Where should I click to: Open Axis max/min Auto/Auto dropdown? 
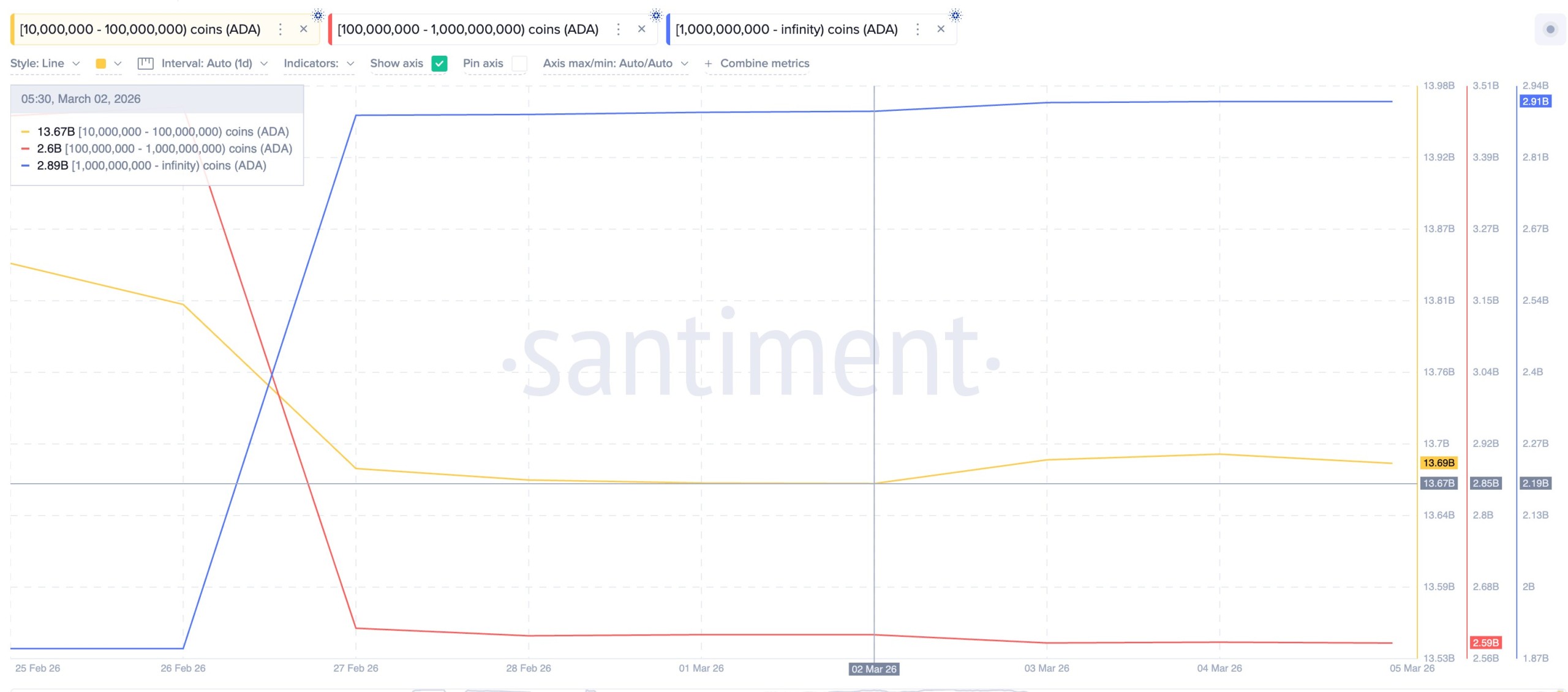coord(615,64)
